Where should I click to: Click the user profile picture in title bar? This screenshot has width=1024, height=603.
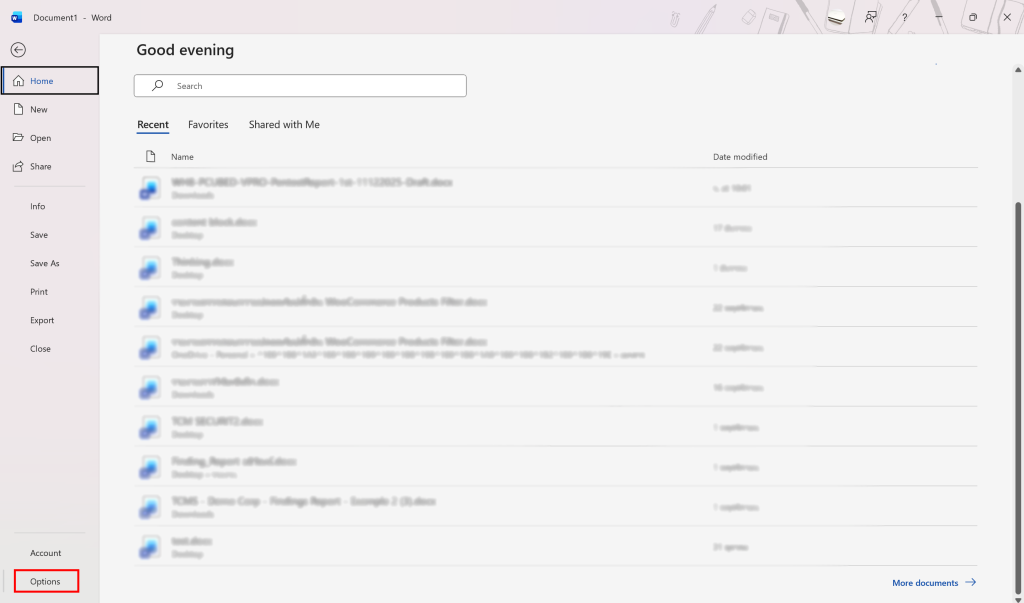pos(837,17)
